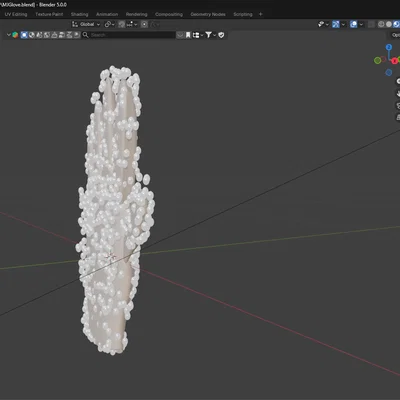
Task: Open the Scripting workspace tab
Action: tap(243, 14)
